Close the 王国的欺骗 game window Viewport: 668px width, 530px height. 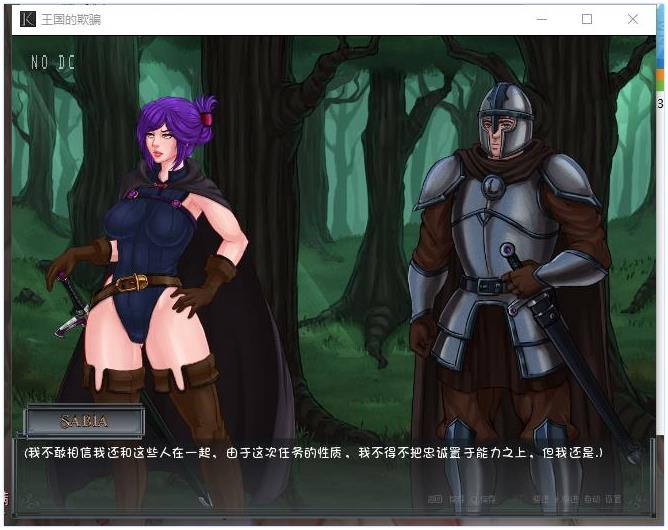(x=633, y=19)
